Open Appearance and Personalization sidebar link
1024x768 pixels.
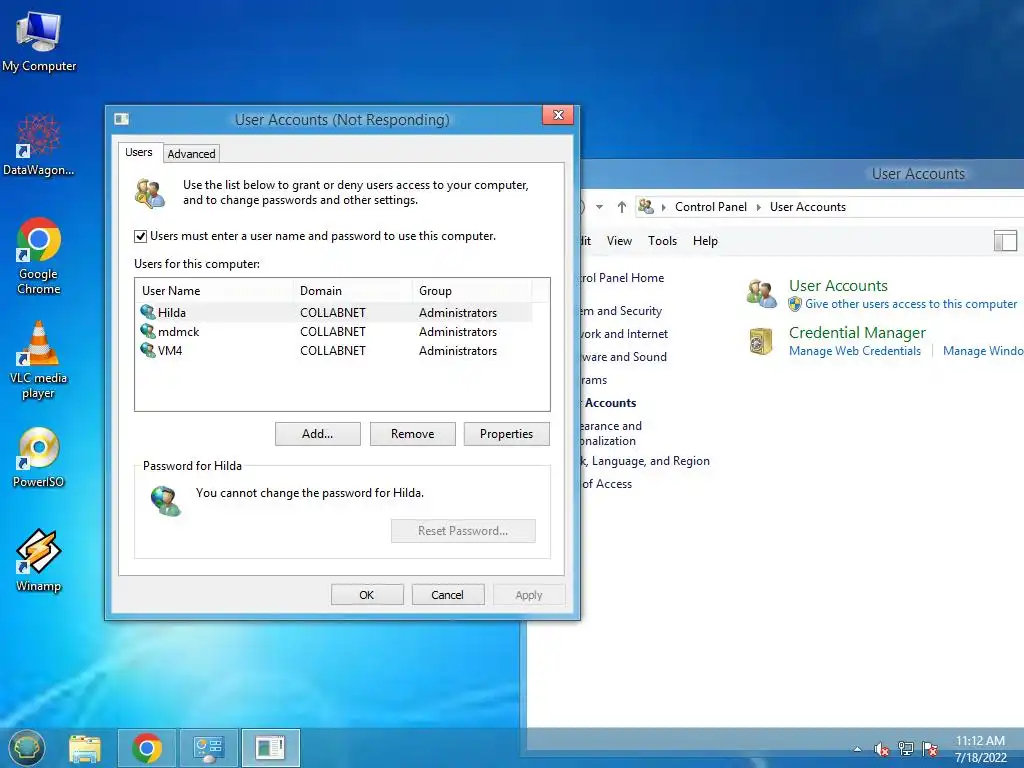tap(611, 433)
